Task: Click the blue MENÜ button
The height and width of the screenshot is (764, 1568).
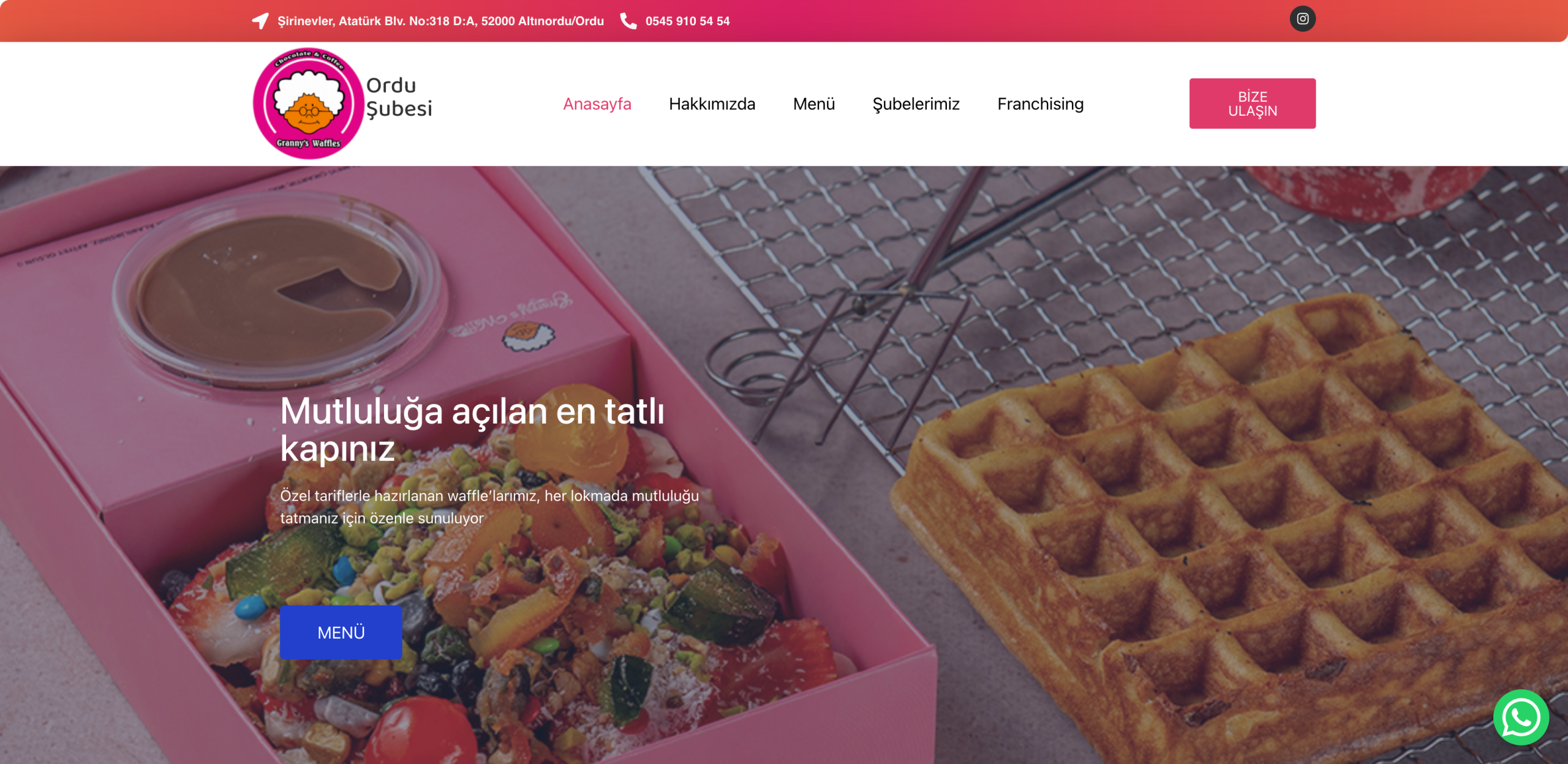Action: (x=341, y=632)
